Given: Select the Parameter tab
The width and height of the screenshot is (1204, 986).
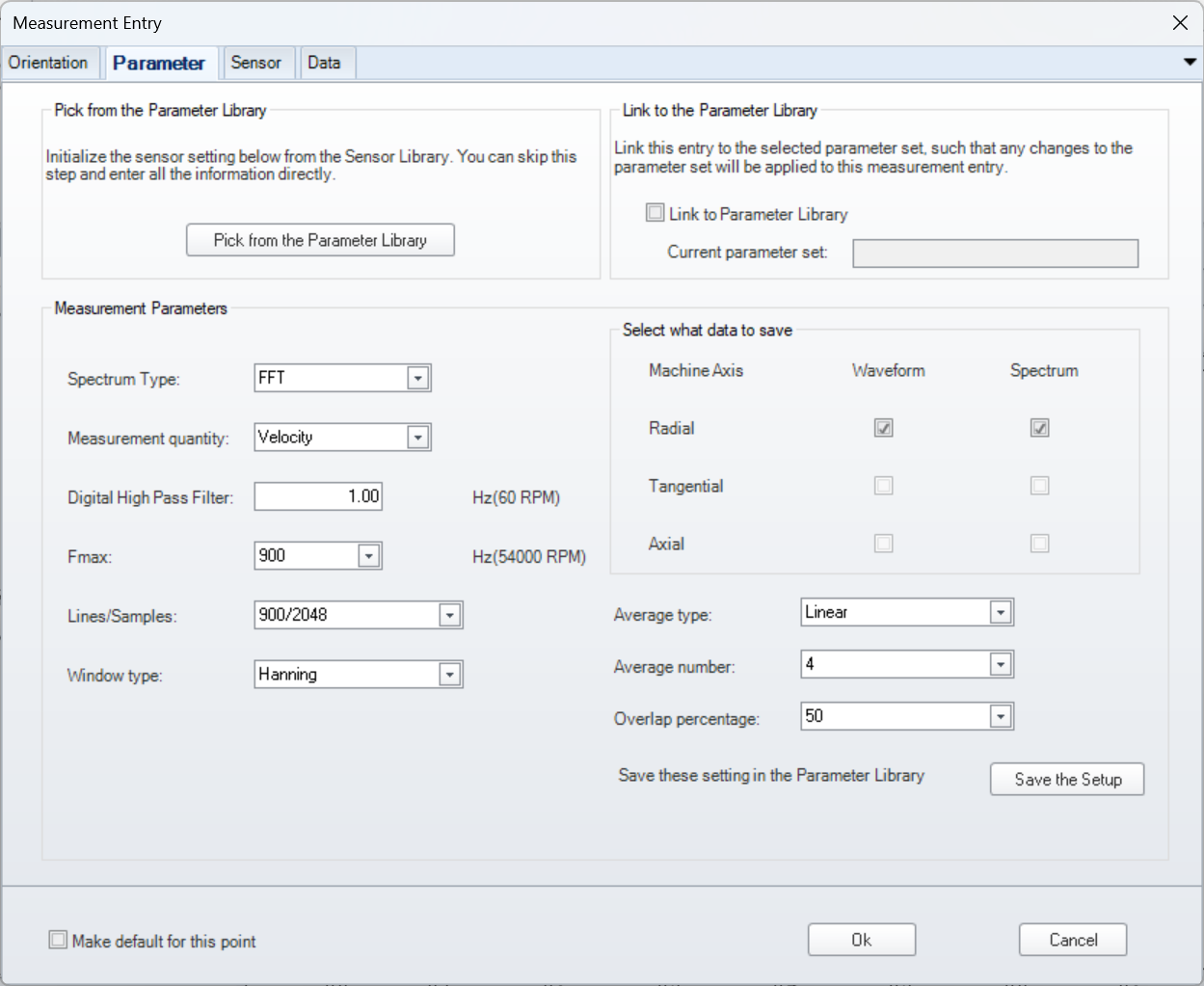Looking at the screenshot, I should (159, 63).
